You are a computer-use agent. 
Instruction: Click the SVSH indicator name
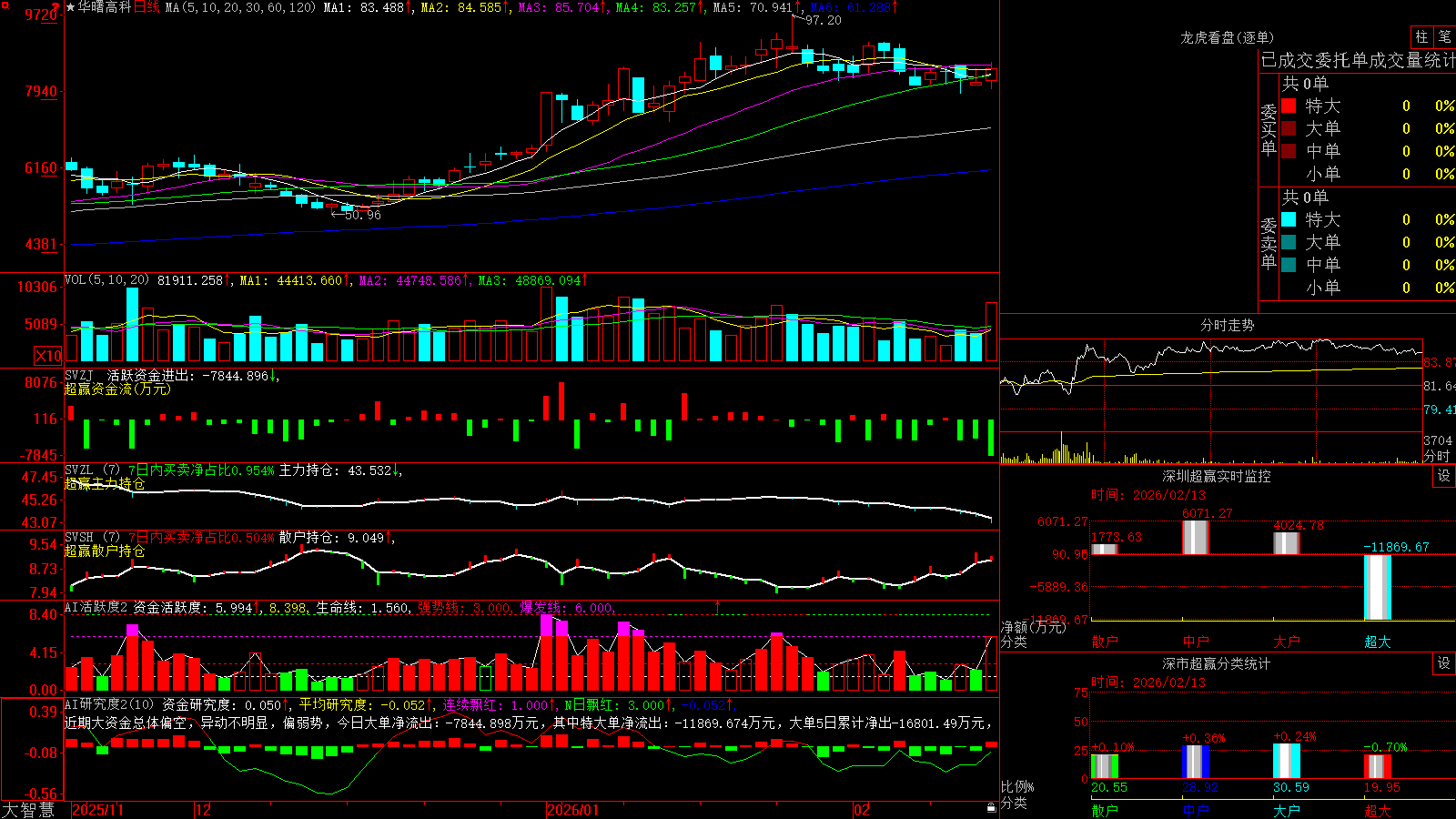pos(79,538)
